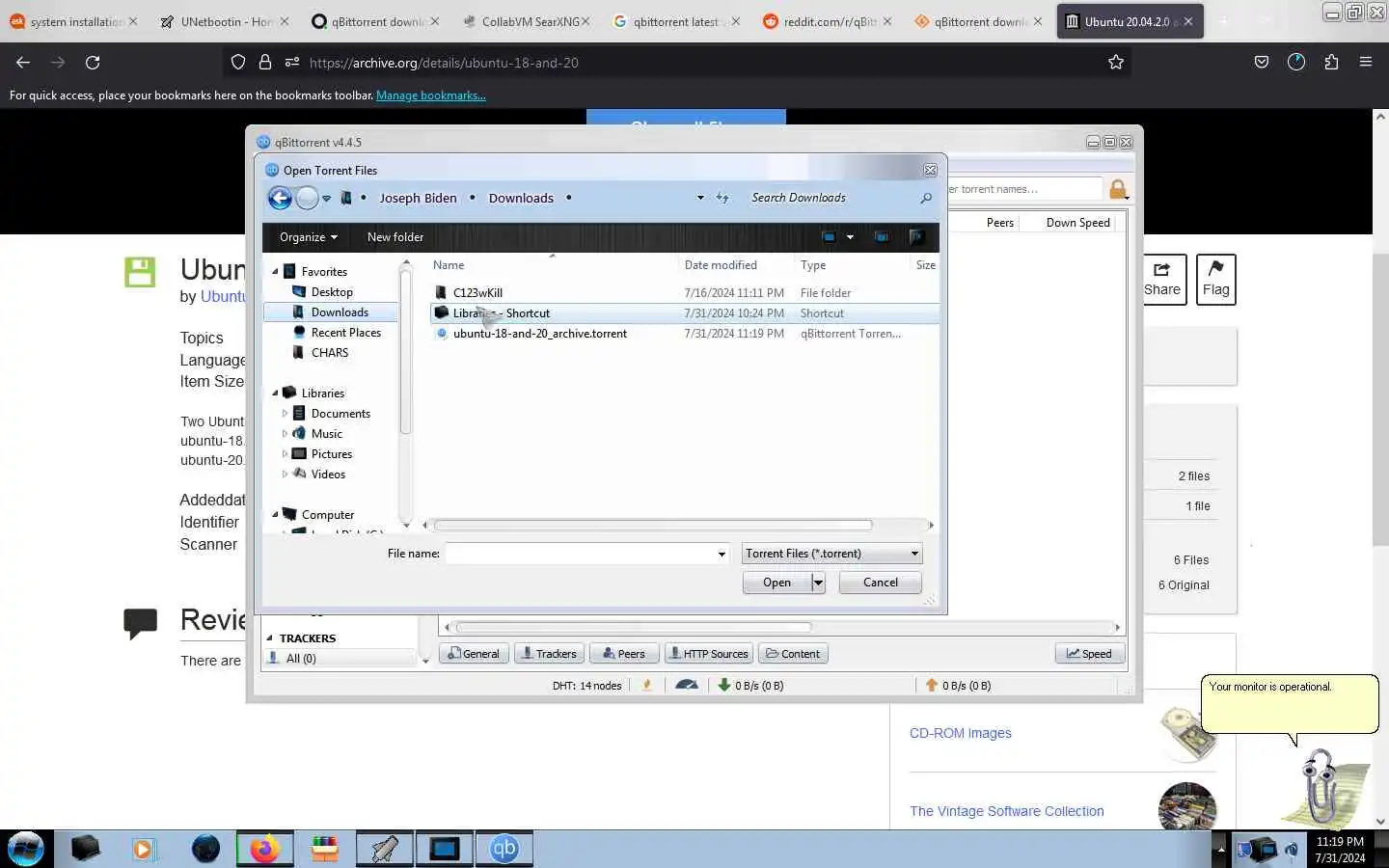Reload the page in Firefox
This screenshot has width=1389, height=868.
(x=93, y=63)
